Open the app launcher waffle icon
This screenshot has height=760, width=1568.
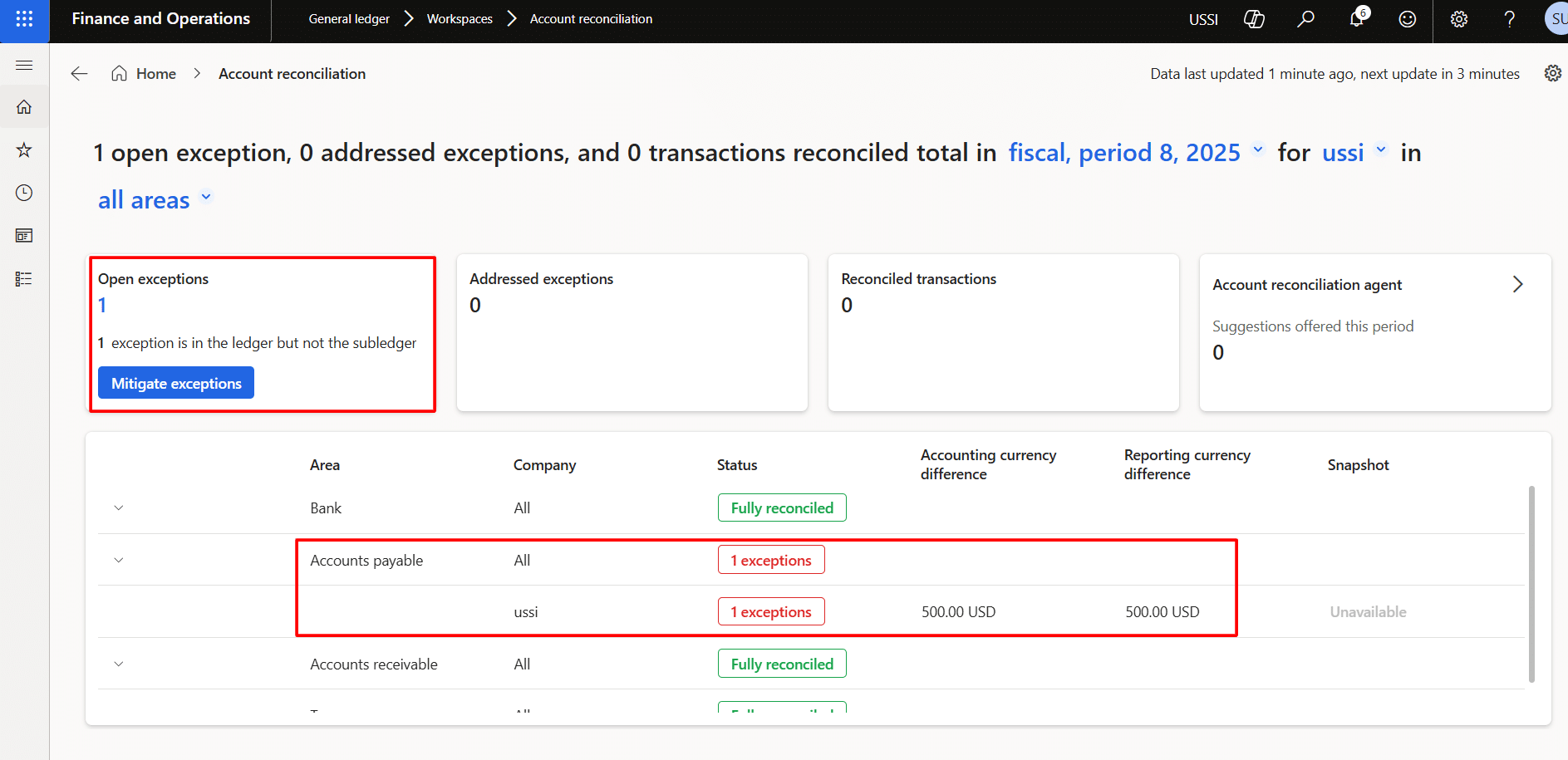tap(24, 19)
